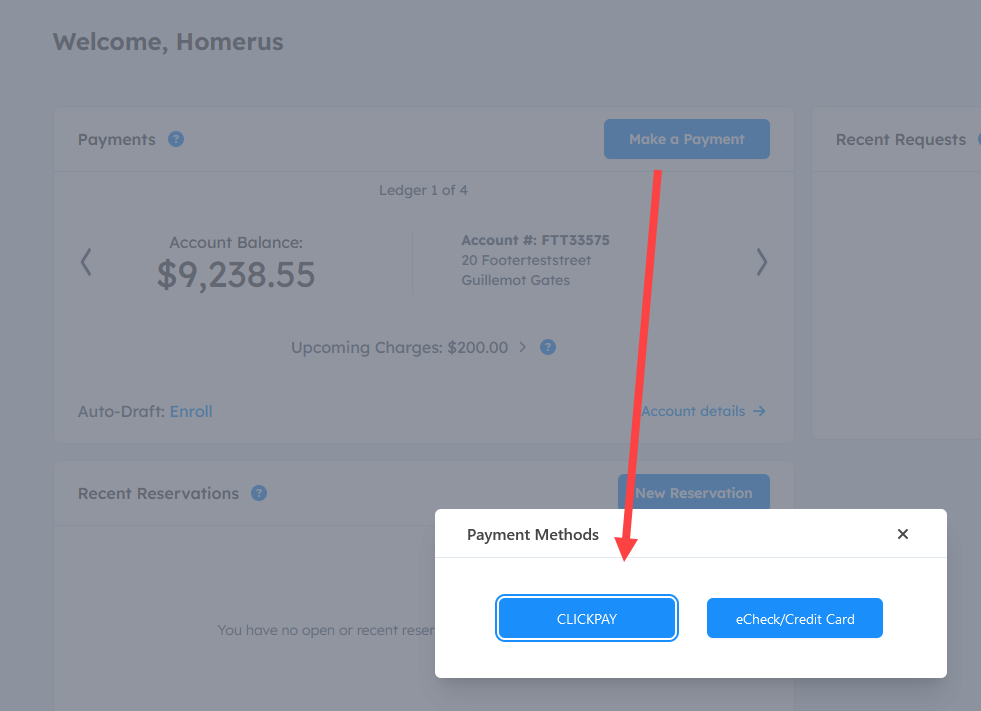981x711 pixels.
Task: Click the Make a Payment button
Action: coord(686,139)
